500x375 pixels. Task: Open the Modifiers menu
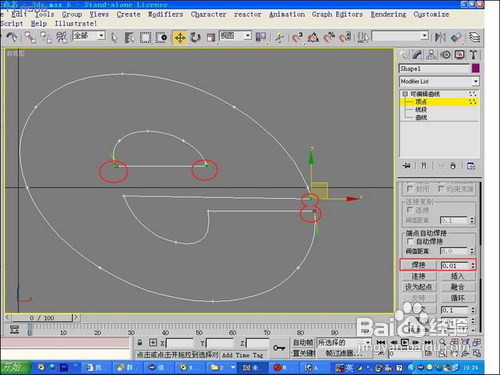166,14
